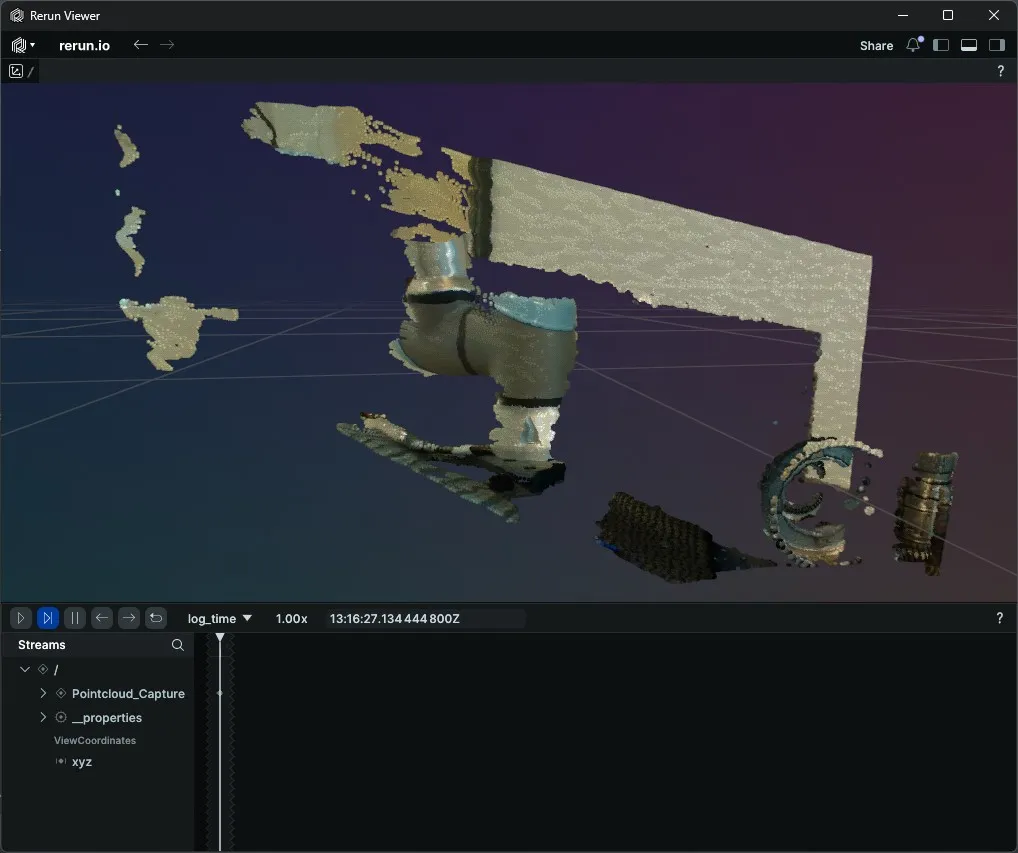Expand the Pointcloud_Capture tree entry
This screenshot has height=853, width=1018.
43,693
